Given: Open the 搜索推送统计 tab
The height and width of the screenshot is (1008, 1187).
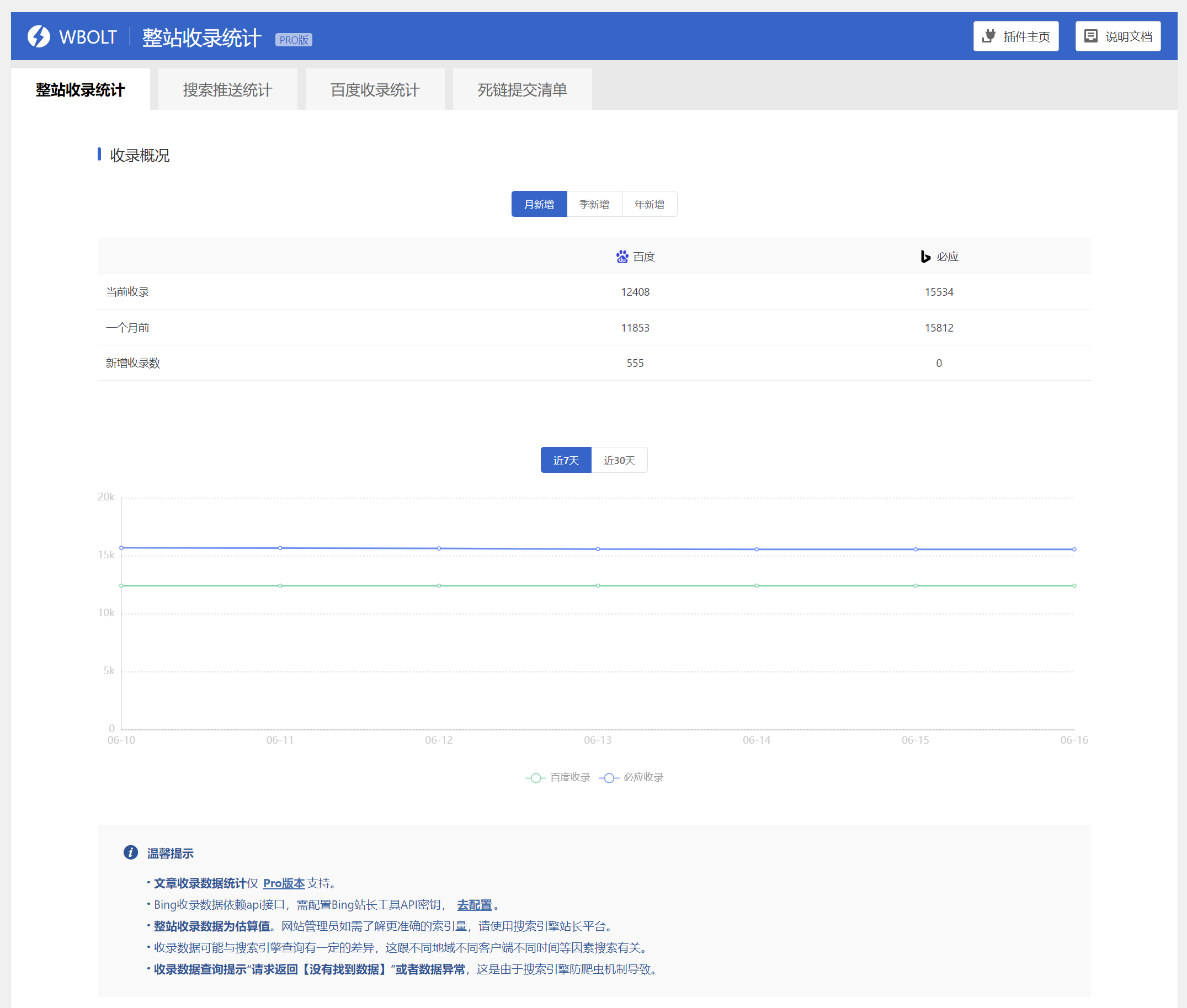Looking at the screenshot, I should click(x=227, y=90).
